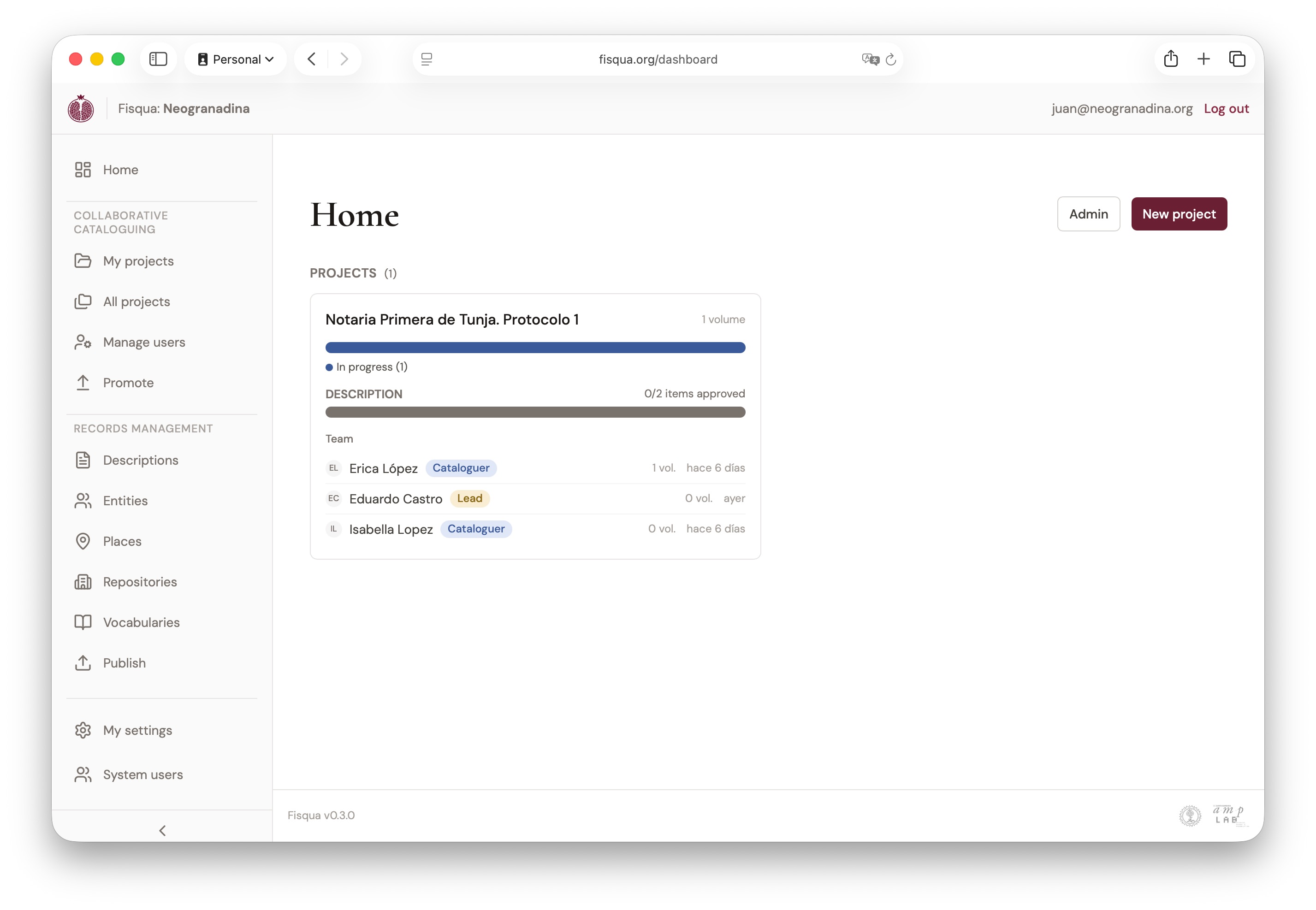This screenshot has width=1316, height=910.
Task: Click the fisqua.org/dashboard address field
Action: (658, 59)
